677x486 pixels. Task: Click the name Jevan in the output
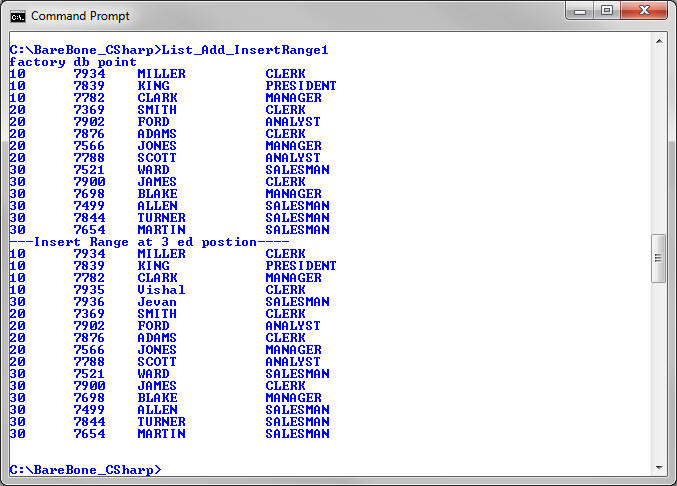157,302
